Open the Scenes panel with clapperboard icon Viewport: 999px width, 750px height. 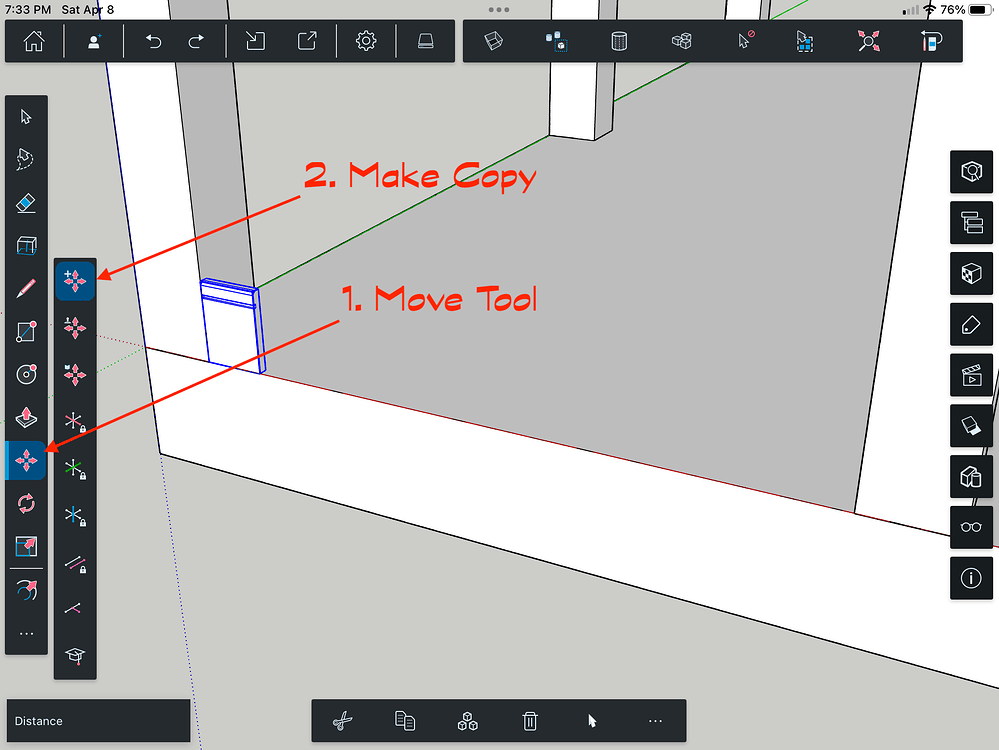971,375
